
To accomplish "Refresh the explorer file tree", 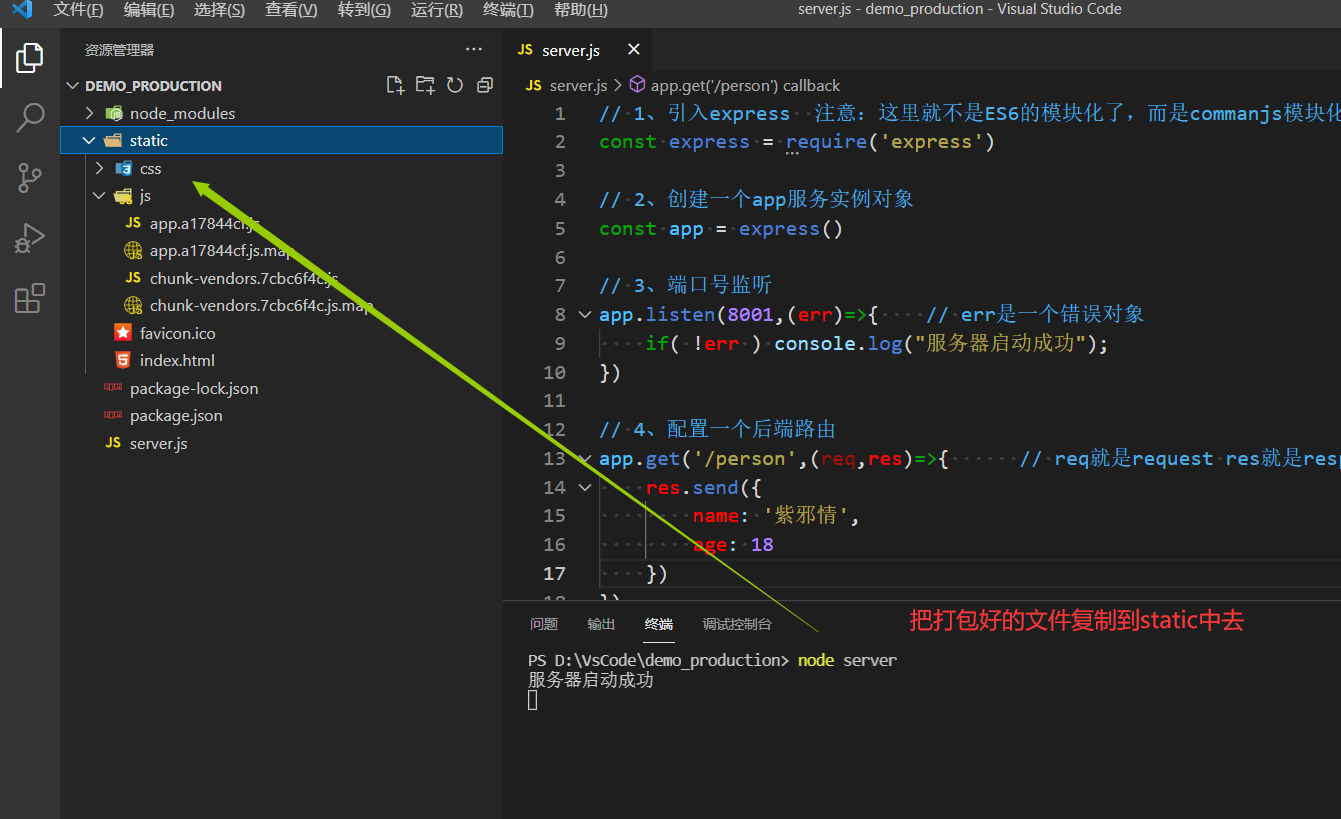I will point(455,85).
